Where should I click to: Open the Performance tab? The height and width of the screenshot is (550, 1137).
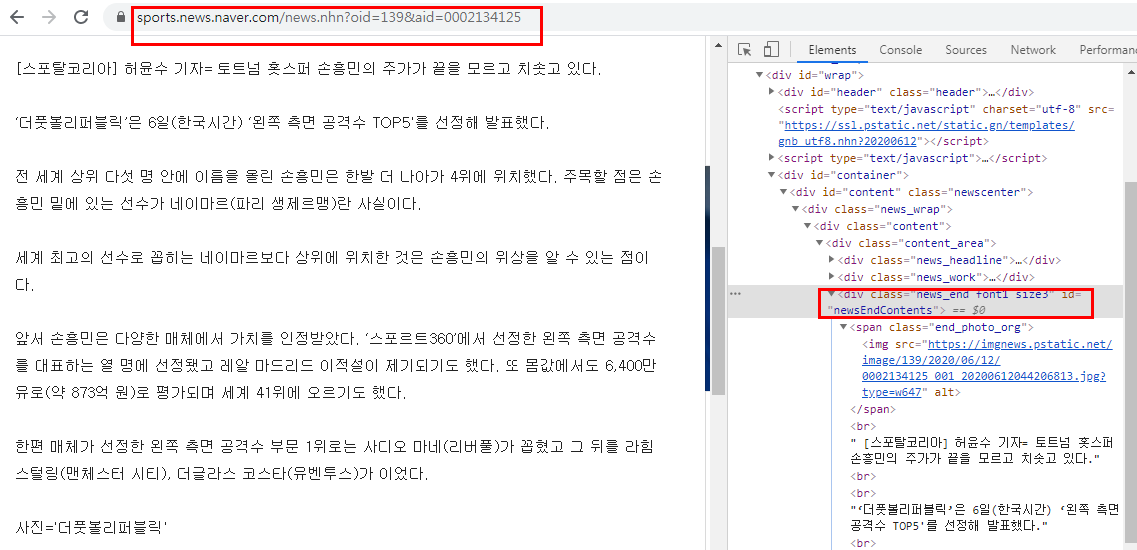[x=1107, y=50]
